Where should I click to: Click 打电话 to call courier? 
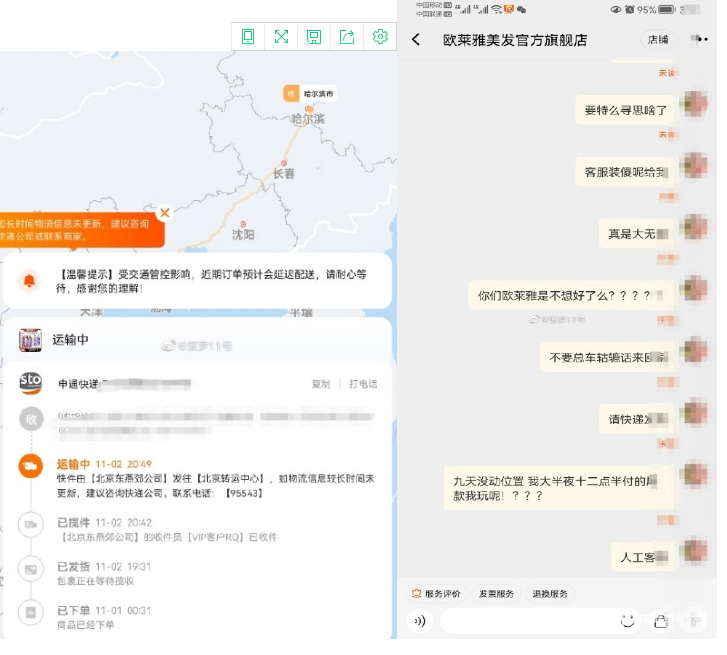tap(363, 384)
